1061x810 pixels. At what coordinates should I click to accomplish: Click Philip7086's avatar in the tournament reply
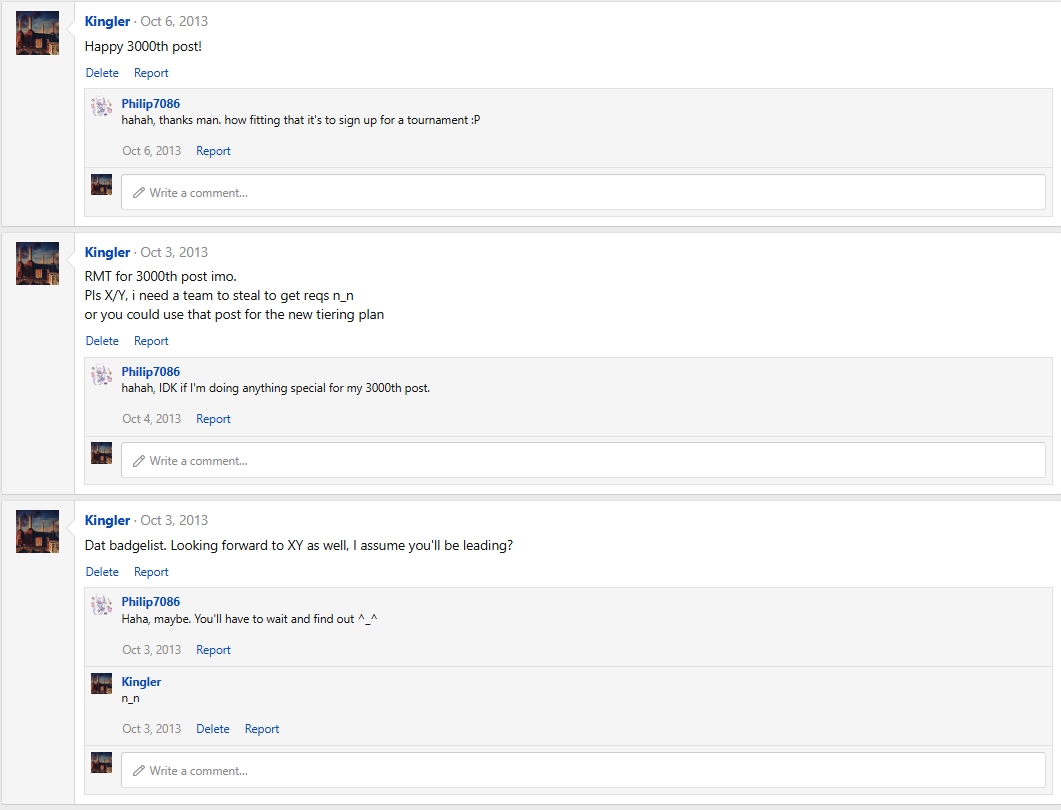(x=101, y=107)
